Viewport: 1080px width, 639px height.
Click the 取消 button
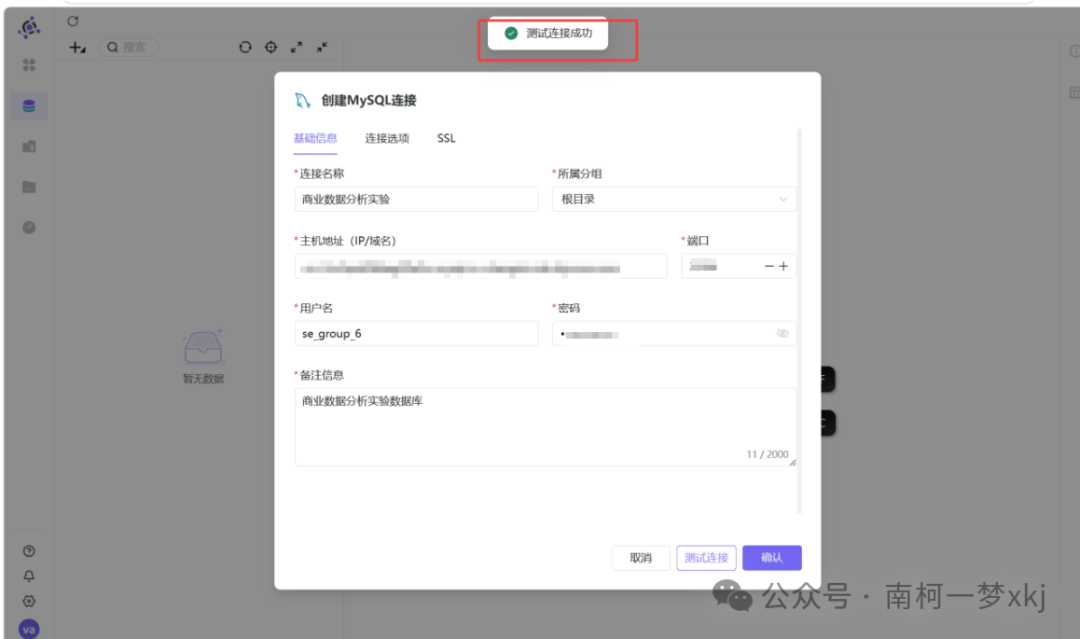pos(641,558)
